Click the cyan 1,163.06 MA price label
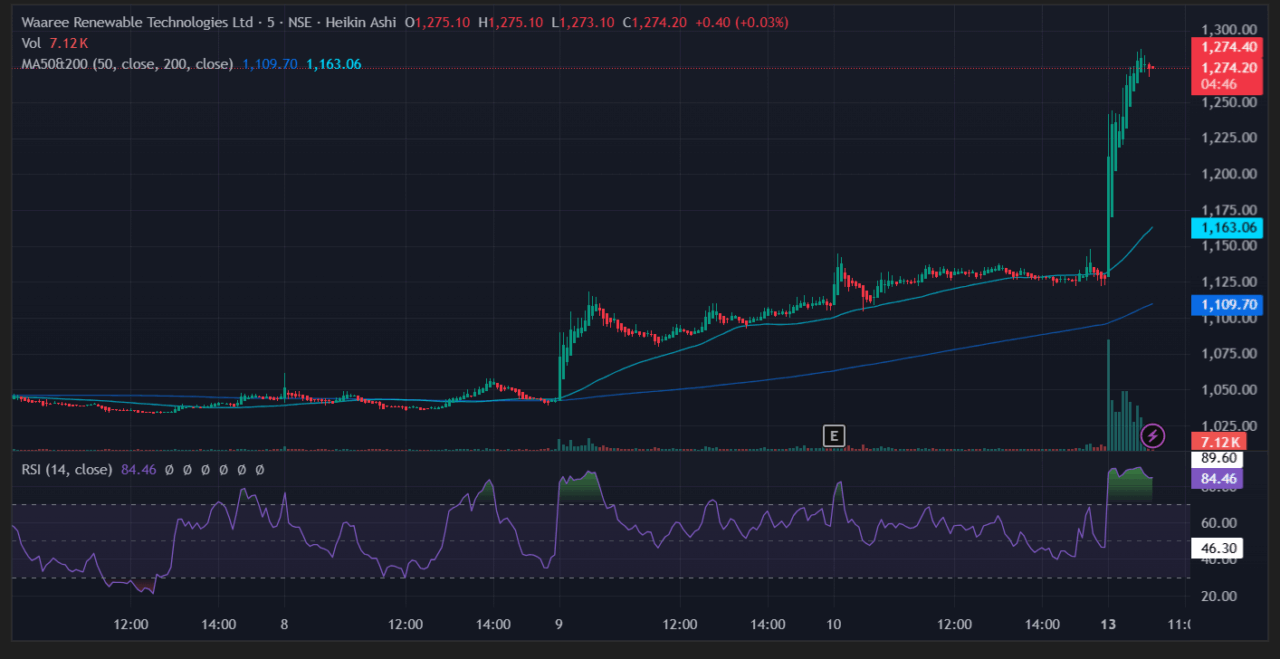The height and width of the screenshot is (659, 1280). pos(1228,228)
